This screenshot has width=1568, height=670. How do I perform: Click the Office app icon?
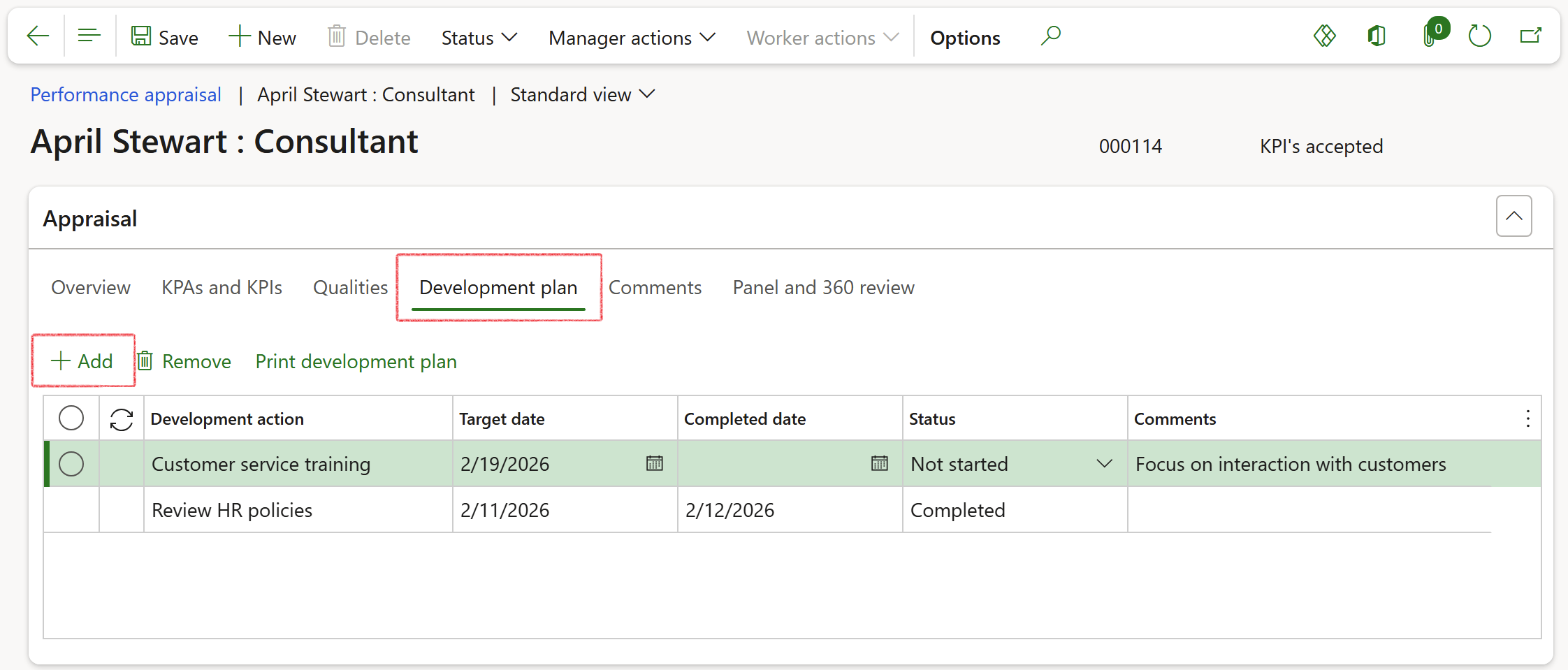point(1377,36)
